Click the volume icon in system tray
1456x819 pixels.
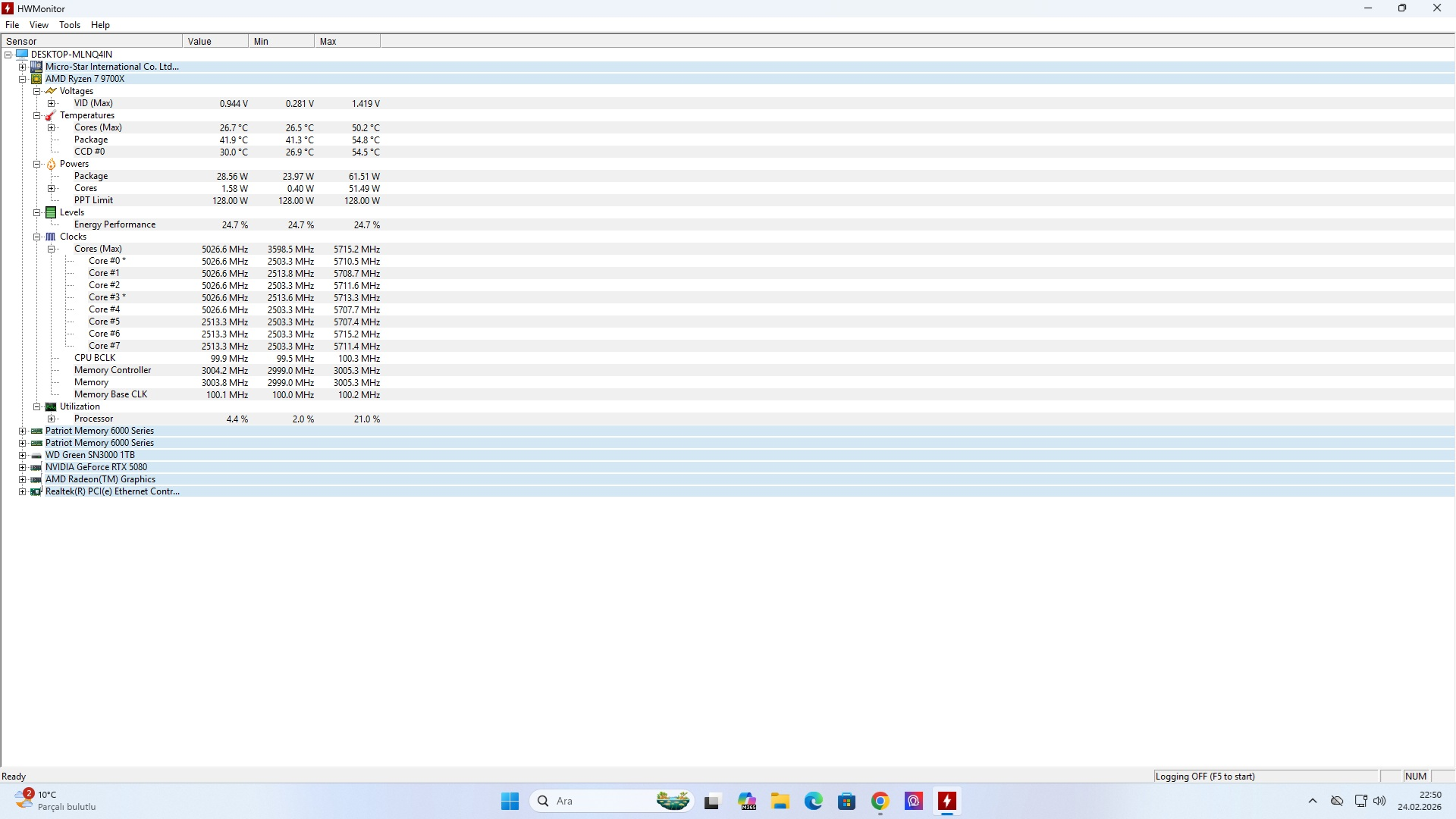coord(1379,801)
